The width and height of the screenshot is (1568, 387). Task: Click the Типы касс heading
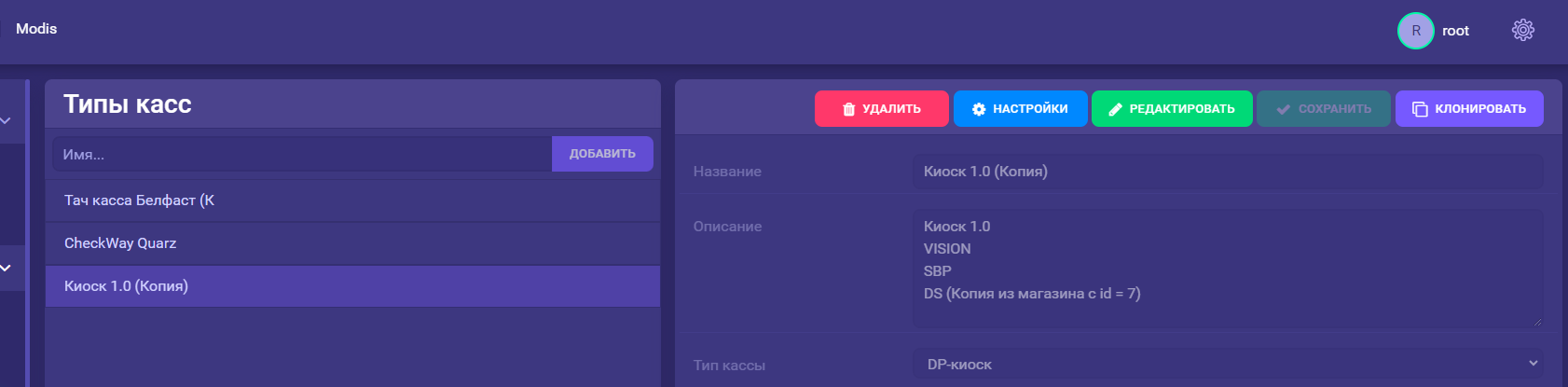(x=128, y=104)
